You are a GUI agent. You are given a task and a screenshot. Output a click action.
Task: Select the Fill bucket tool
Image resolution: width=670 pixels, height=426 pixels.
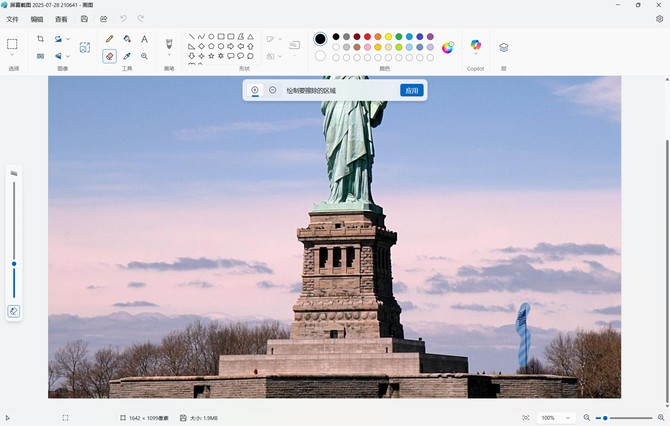(127, 39)
